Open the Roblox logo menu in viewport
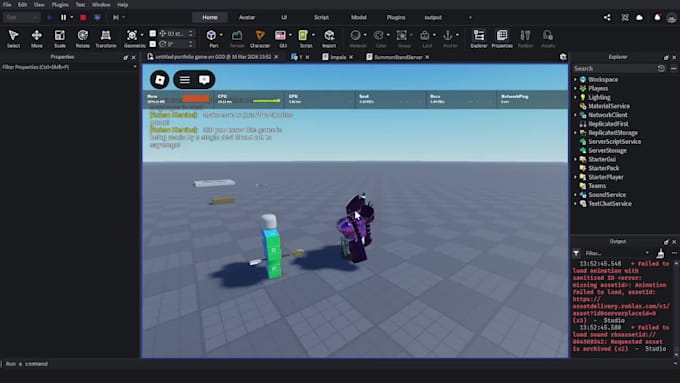680x383 pixels. click(160, 79)
